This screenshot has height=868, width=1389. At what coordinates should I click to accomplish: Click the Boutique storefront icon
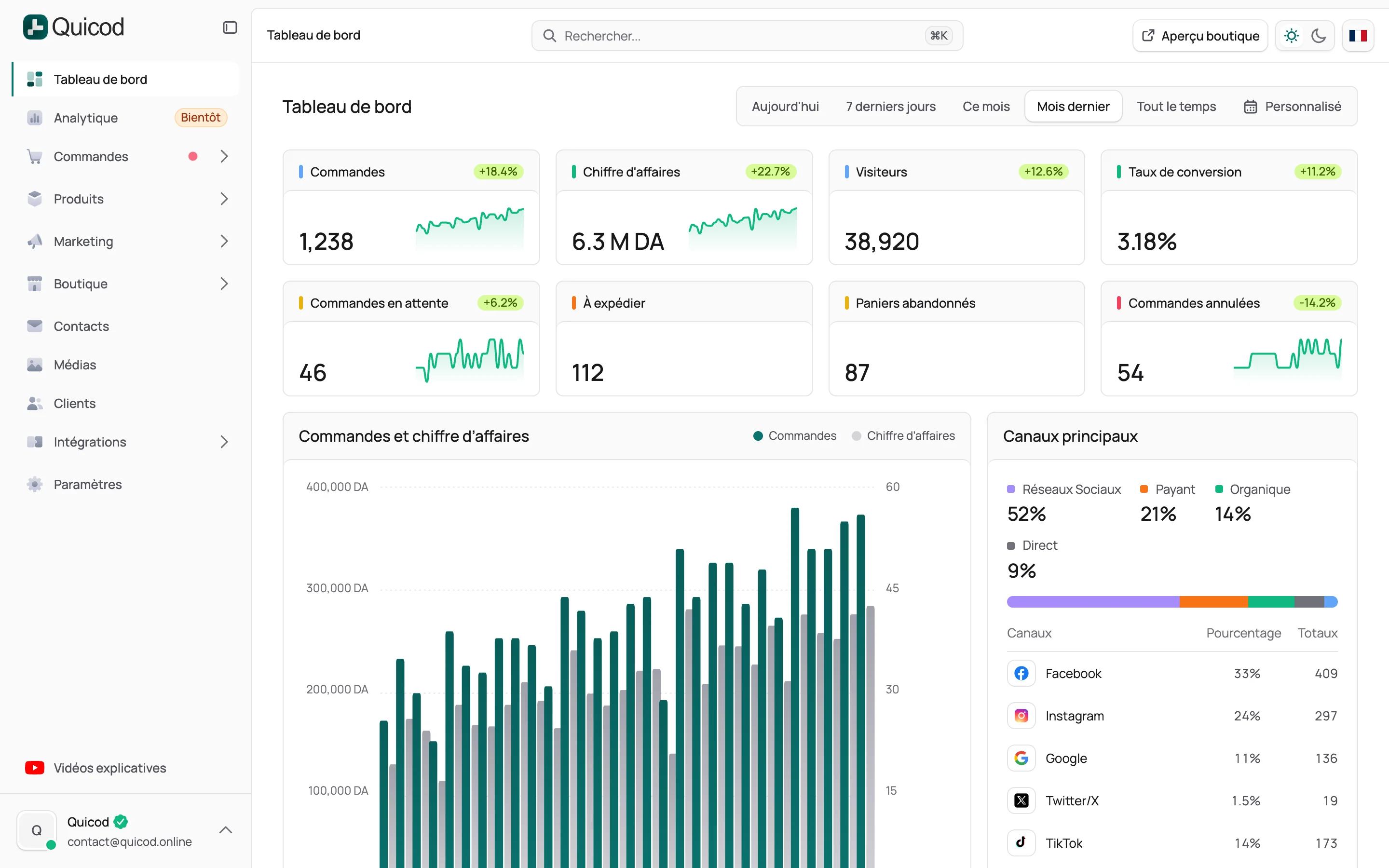pyautogui.click(x=35, y=284)
